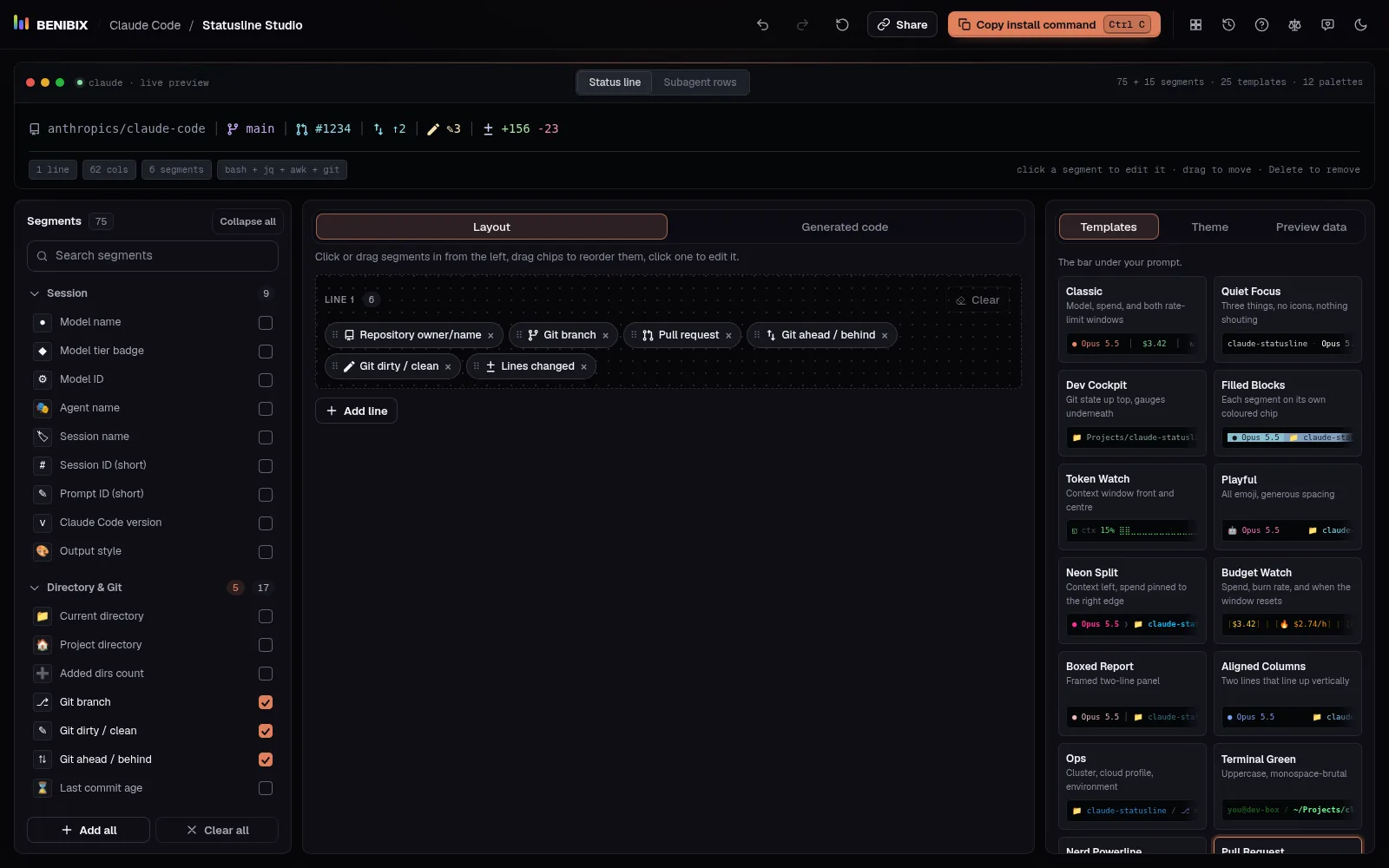Image resolution: width=1389 pixels, height=868 pixels.
Task: Click Copy install command button
Action: click(1055, 24)
